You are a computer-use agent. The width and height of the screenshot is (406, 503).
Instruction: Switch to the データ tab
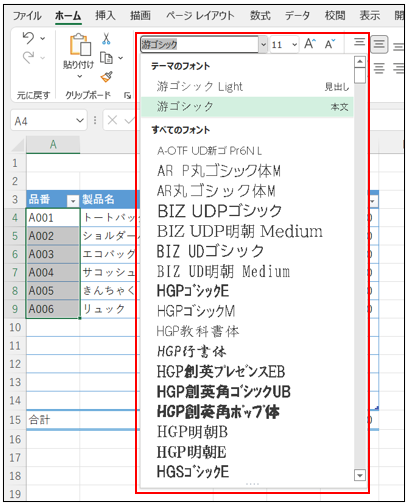(297, 15)
